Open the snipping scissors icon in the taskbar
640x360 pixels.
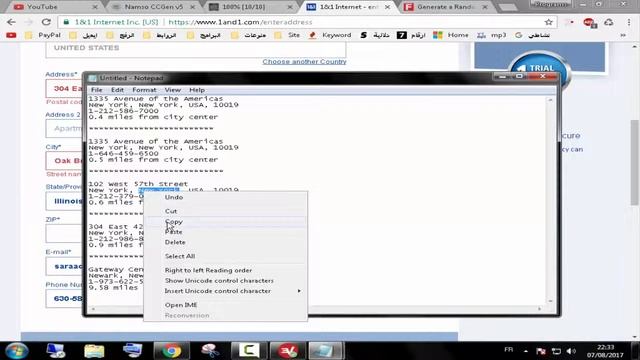click(210, 351)
